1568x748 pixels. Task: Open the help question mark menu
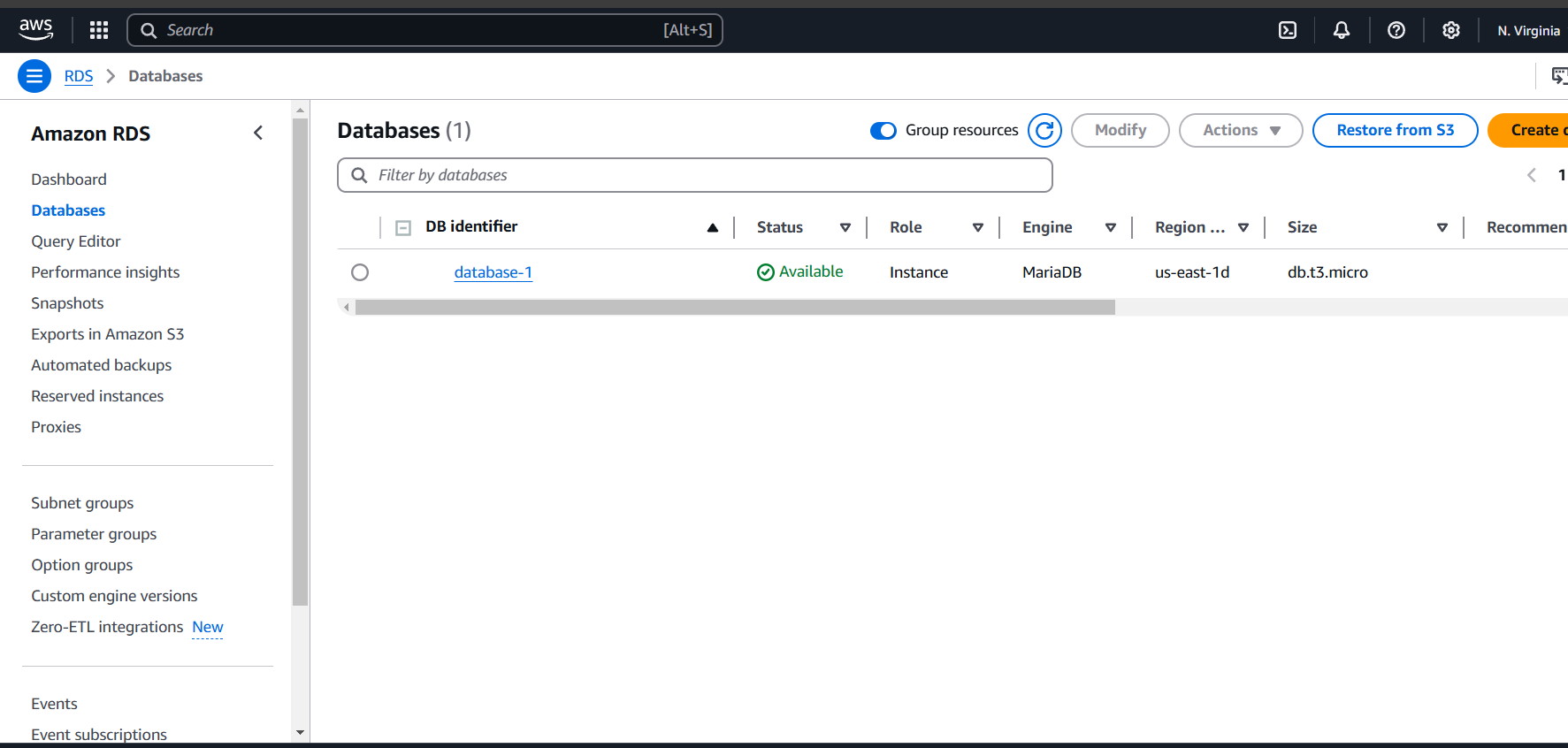pos(1396,30)
